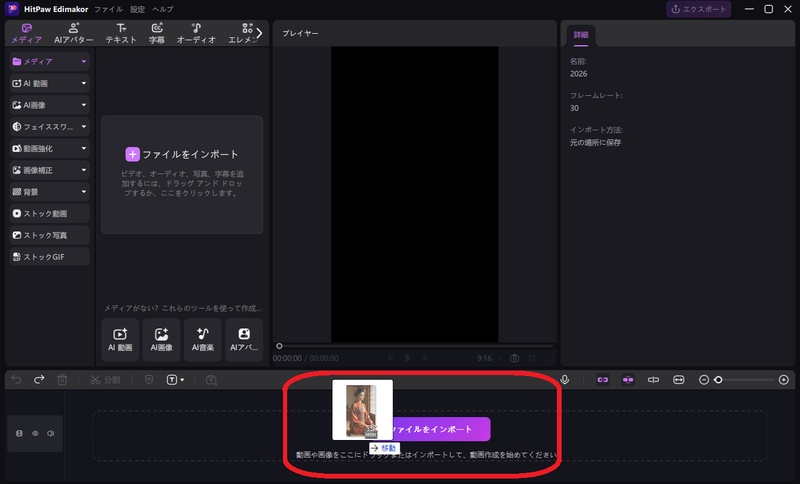Click the フェイススワップ sidebar icon
800x484 pixels.
[x=17, y=126]
